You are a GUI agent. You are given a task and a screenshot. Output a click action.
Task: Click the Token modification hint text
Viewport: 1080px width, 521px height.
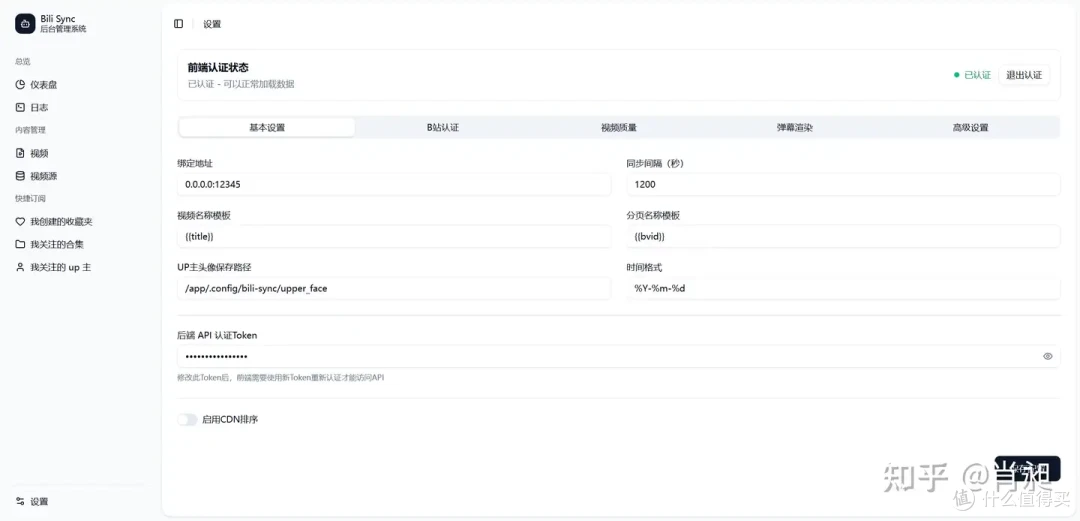[x=280, y=378]
